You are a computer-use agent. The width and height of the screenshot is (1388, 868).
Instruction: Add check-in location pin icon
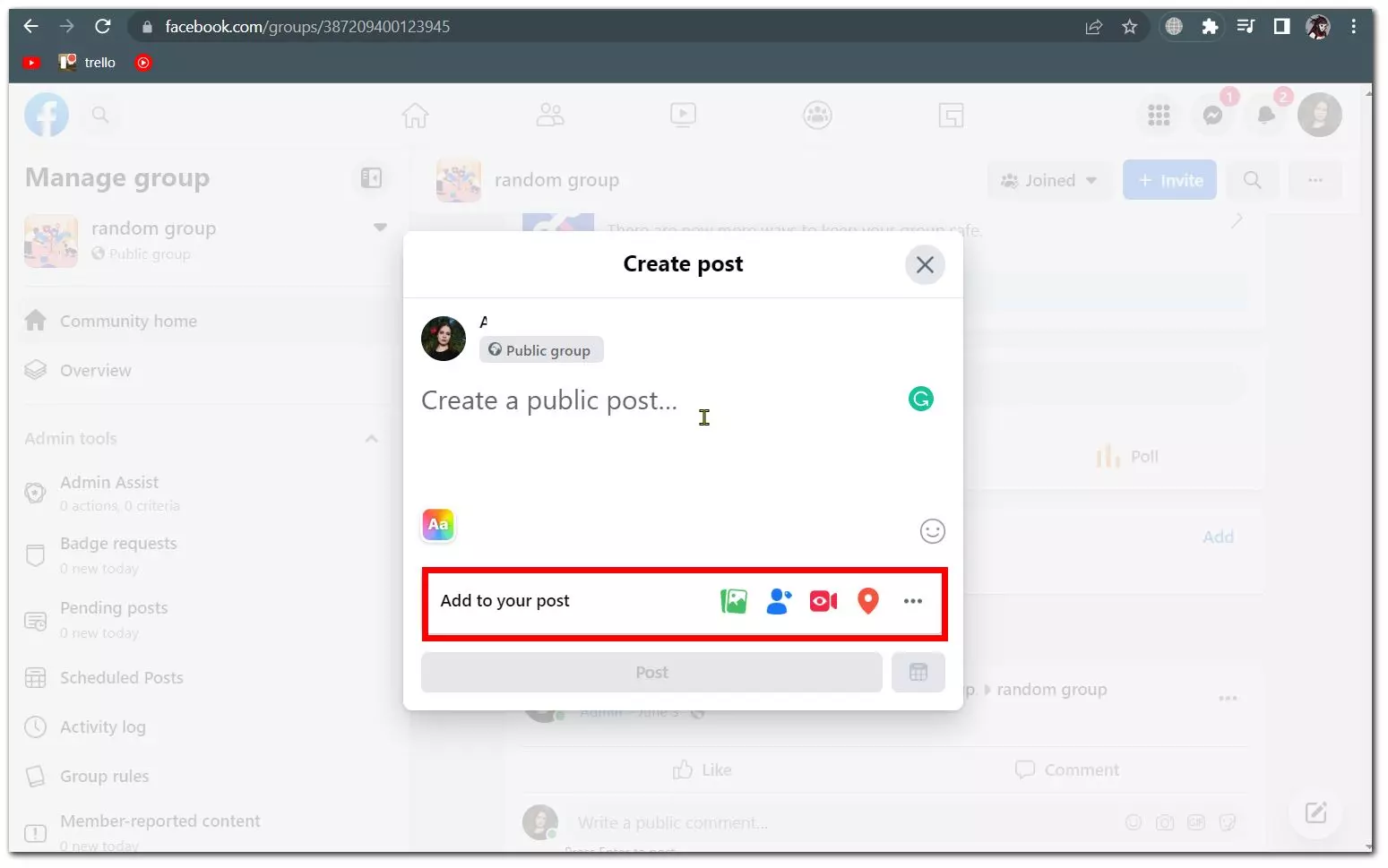pos(867,601)
